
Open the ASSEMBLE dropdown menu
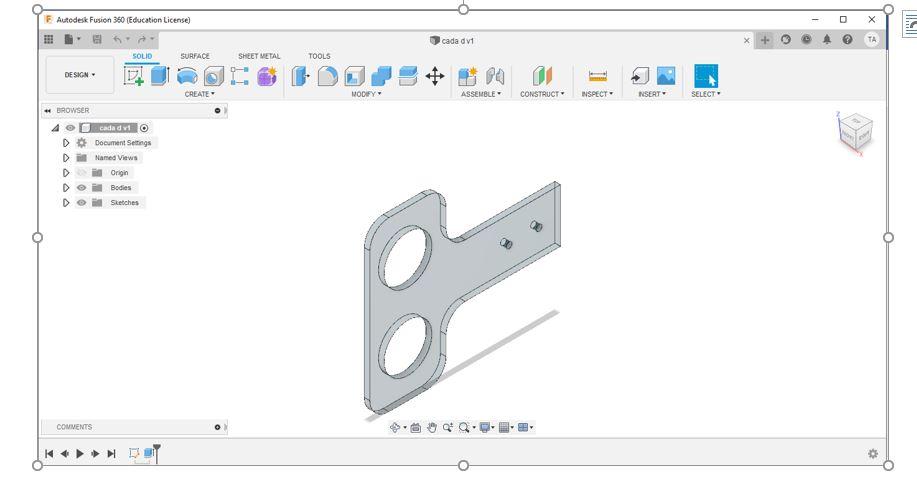coord(481,94)
